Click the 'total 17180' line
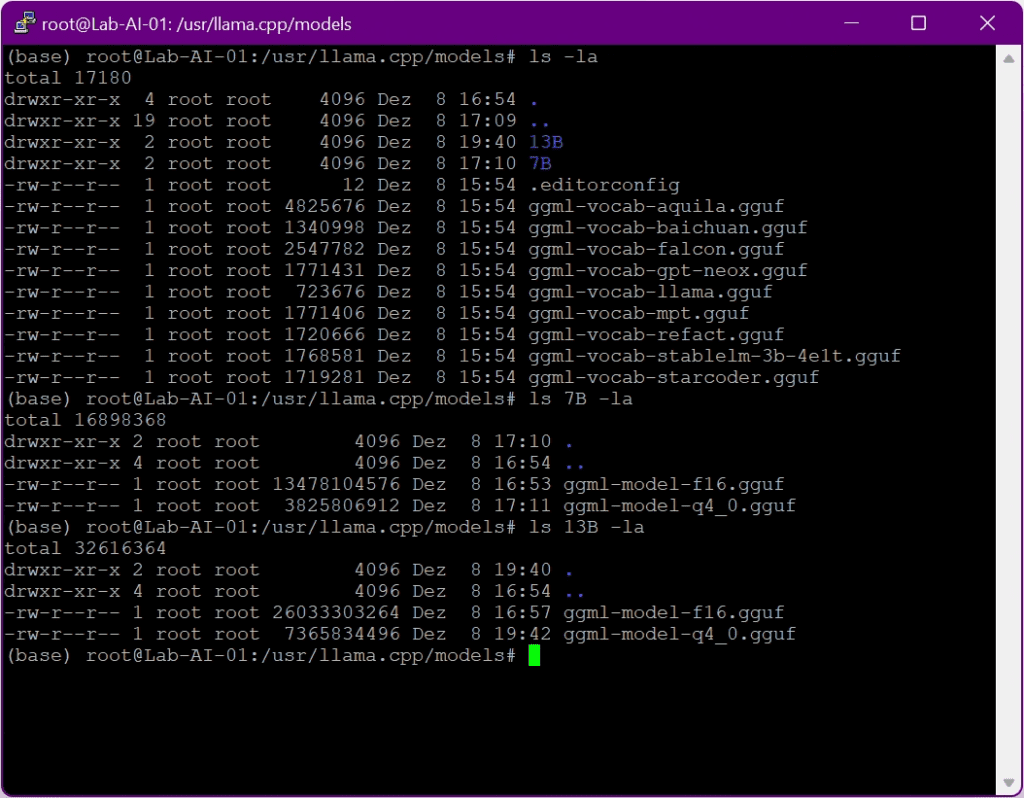This screenshot has height=798, width=1024. point(68,78)
